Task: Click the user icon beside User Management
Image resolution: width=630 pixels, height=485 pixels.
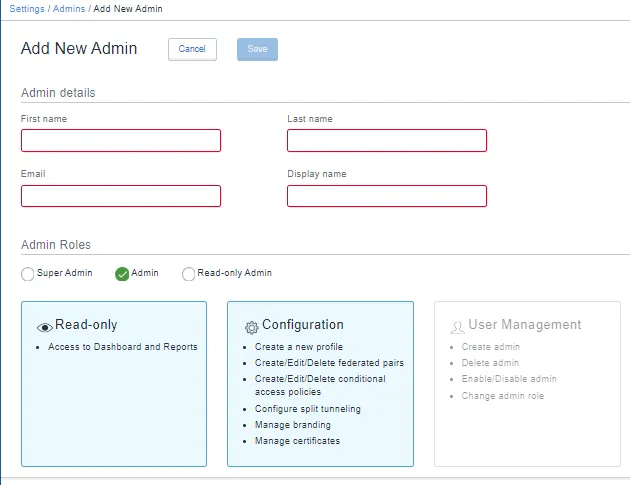Action: pos(457,327)
